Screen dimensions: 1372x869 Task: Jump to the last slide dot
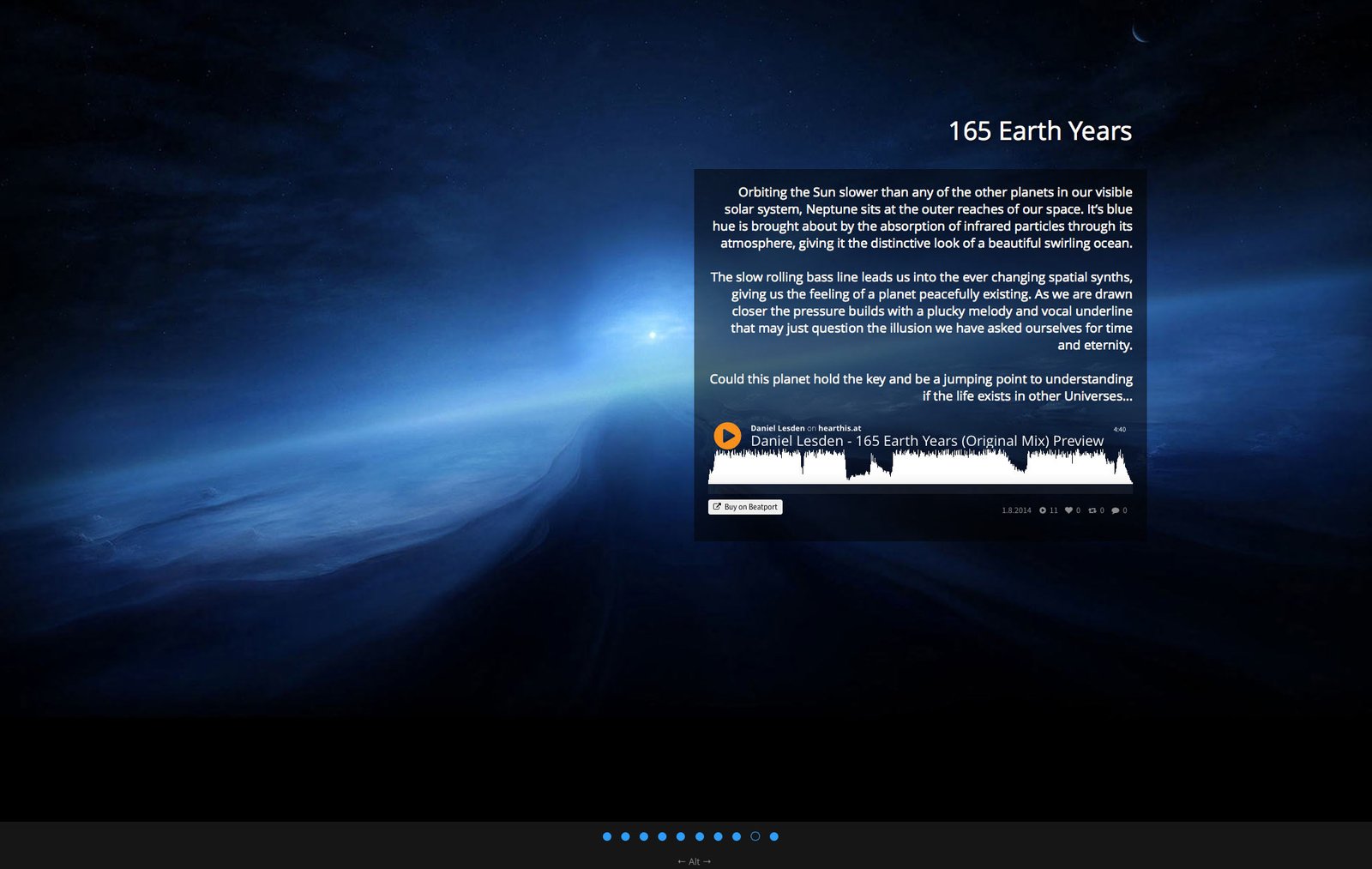(774, 836)
